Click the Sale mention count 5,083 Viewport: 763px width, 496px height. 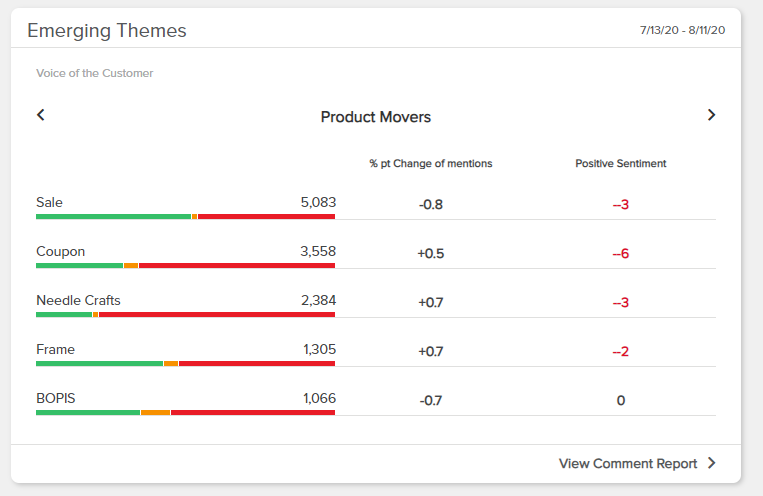tap(318, 202)
